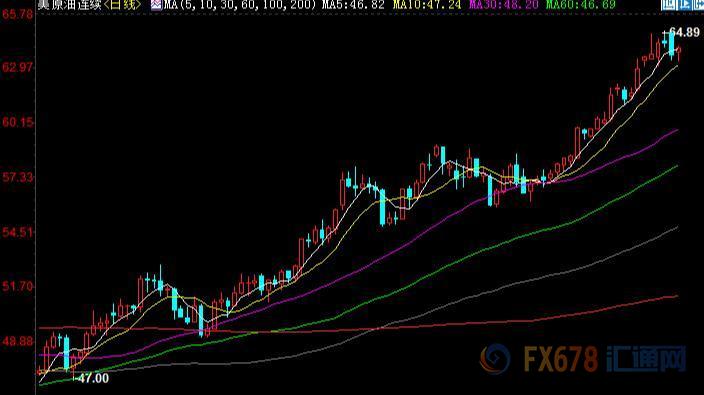The width and height of the screenshot is (704, 395).
Task: Click the 62.97 price axis label
Action: coord(18,67)
